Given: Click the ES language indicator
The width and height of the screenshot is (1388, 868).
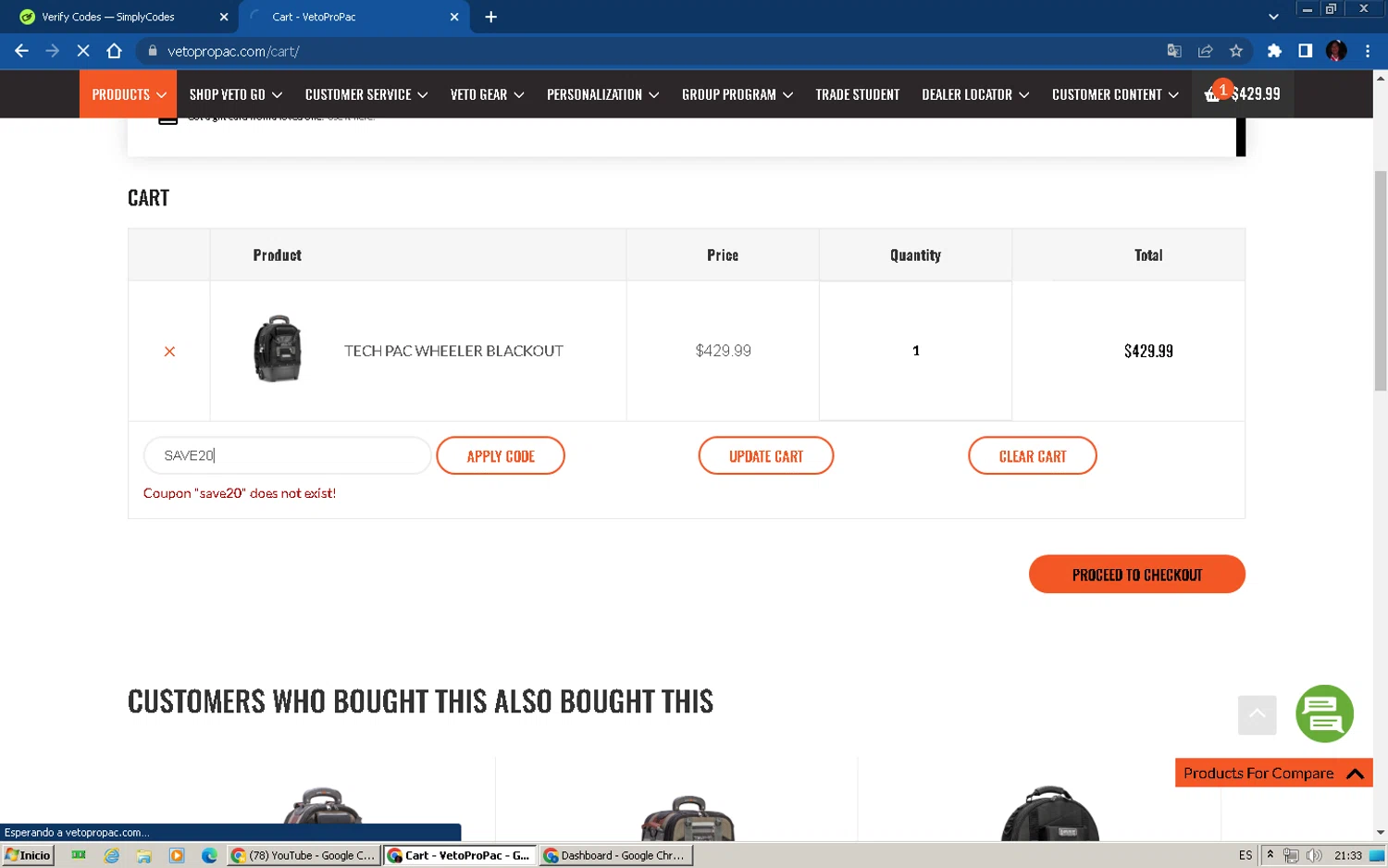Looking at the screenshot, I should click(x=1245, y=855).
